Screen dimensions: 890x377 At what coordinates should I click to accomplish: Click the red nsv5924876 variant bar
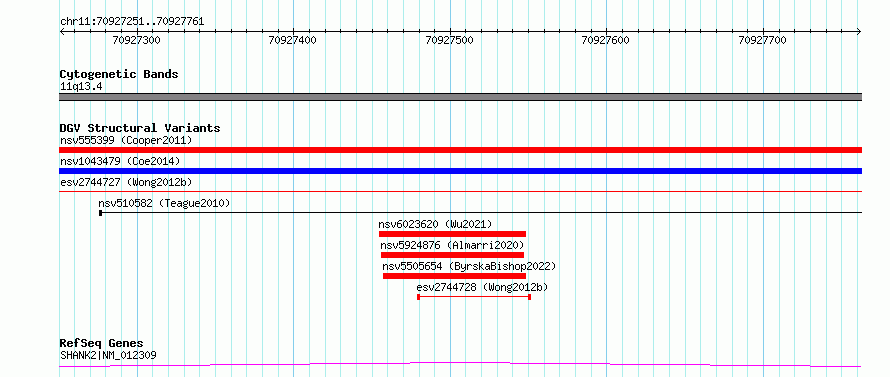point(452,255)
